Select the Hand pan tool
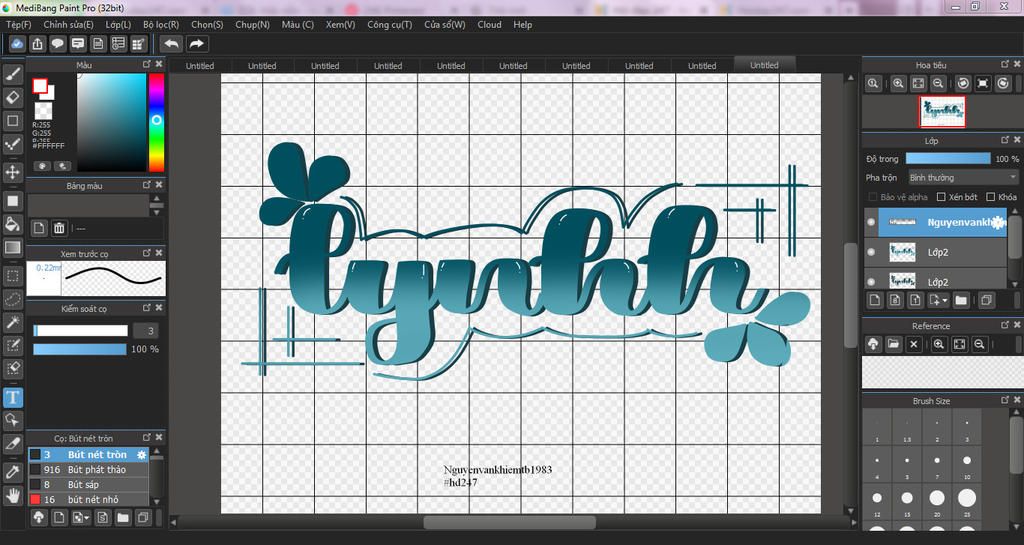Screen dimensions: 1024x545 12,495
